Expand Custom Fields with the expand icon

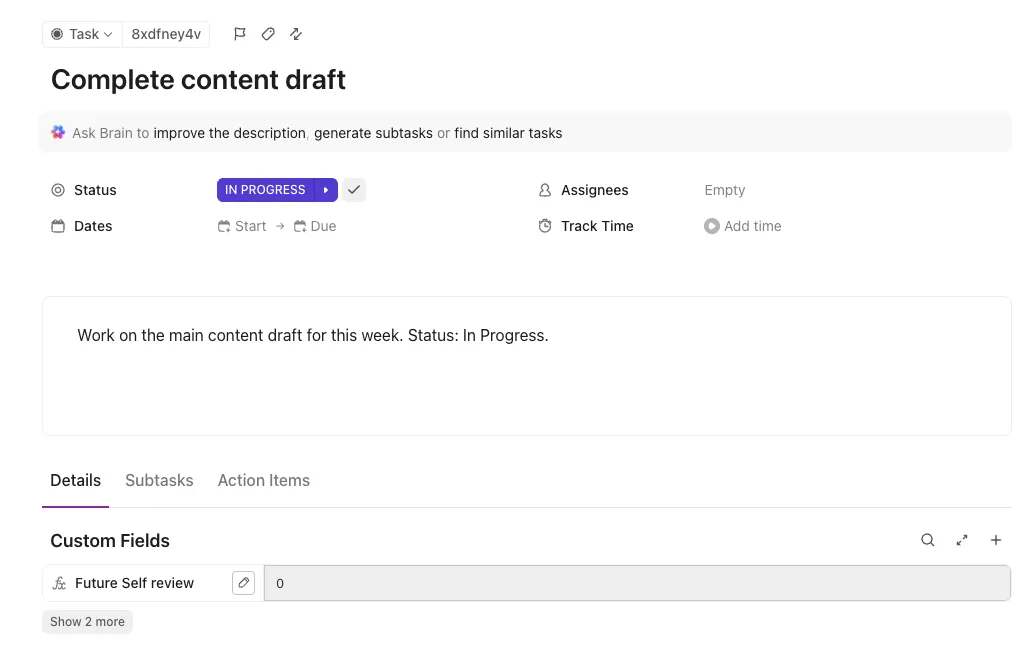962,540
